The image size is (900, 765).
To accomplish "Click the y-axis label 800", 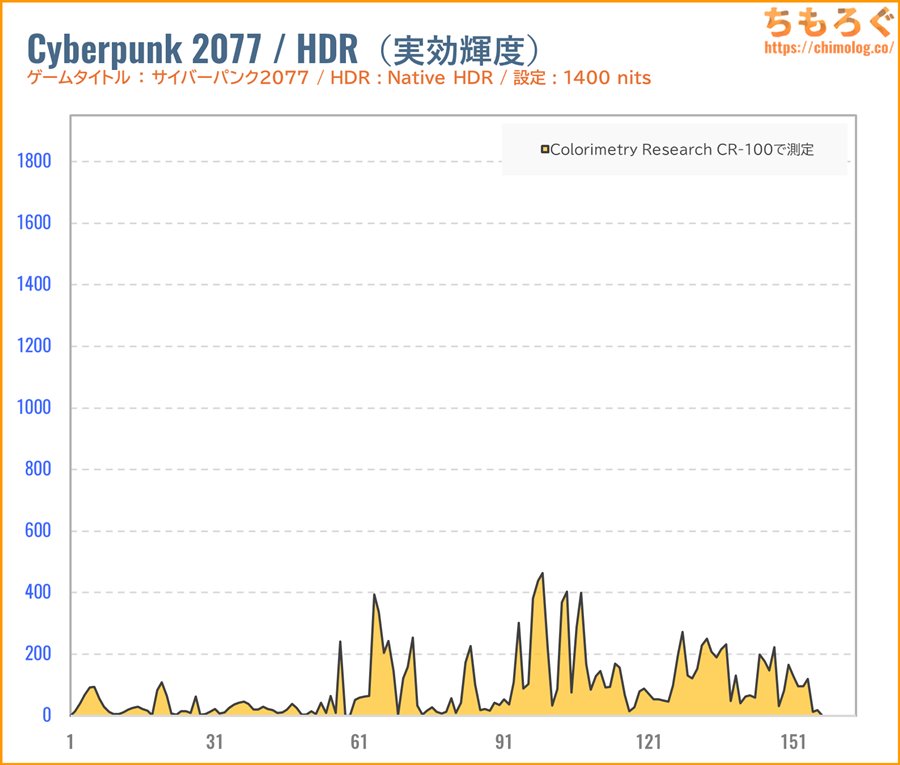I will click(38, 469).
